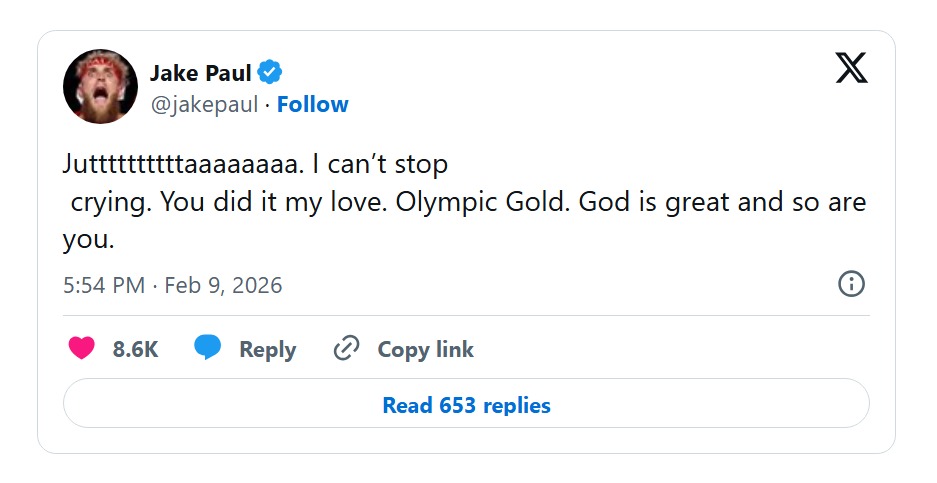Click the Reply text label

(x=267, y=350)
